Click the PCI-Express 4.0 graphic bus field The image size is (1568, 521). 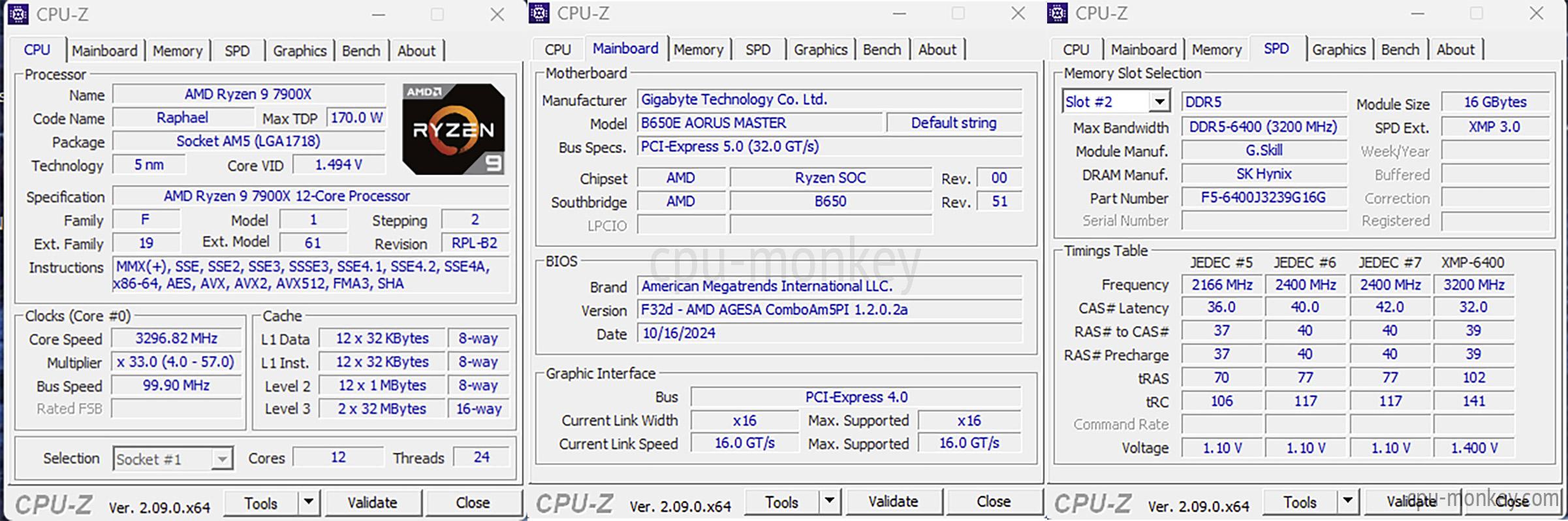pyautogui.click(x=856, y=397)
